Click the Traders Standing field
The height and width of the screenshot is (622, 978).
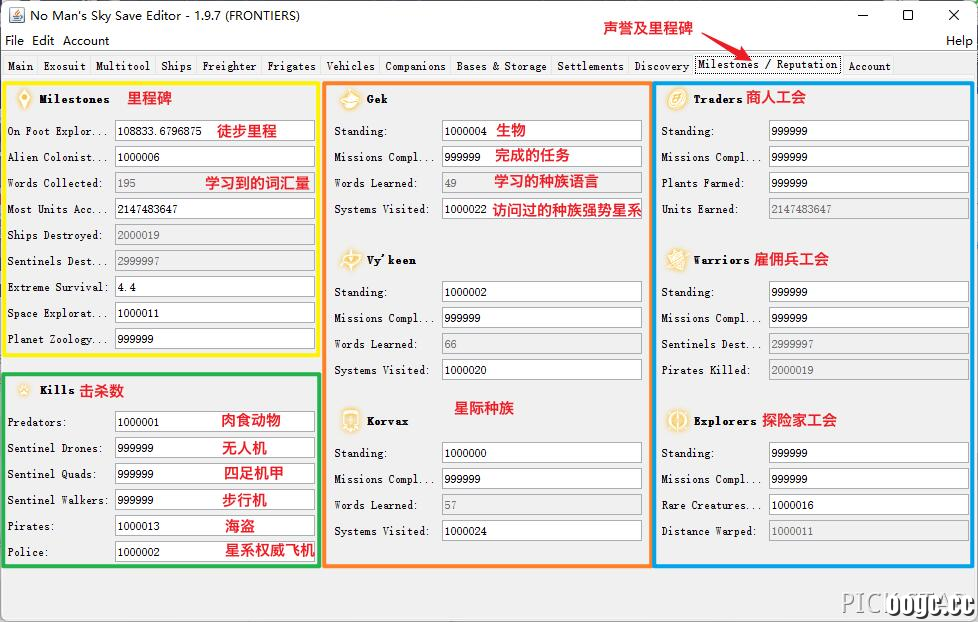[x=869, y=131]
